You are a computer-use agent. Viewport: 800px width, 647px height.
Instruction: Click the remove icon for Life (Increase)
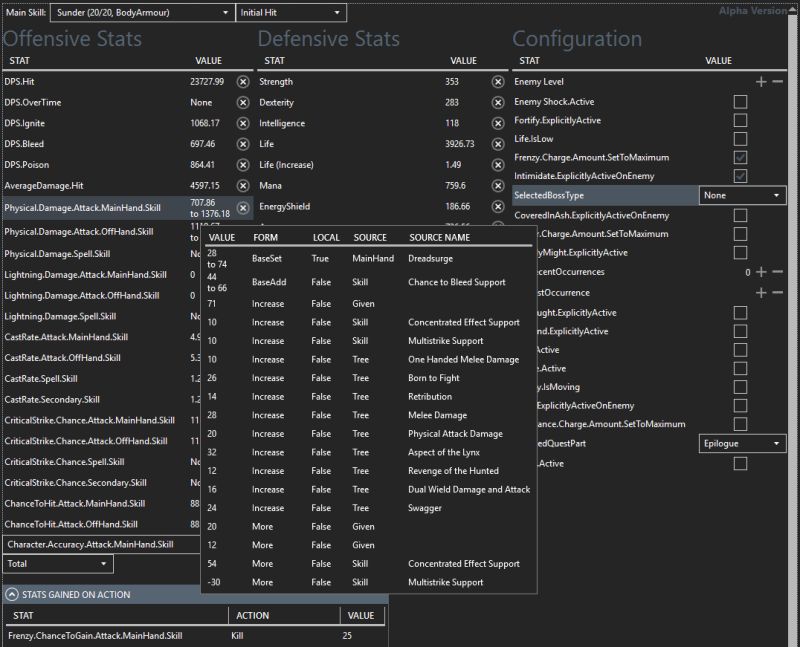(498, 164)
